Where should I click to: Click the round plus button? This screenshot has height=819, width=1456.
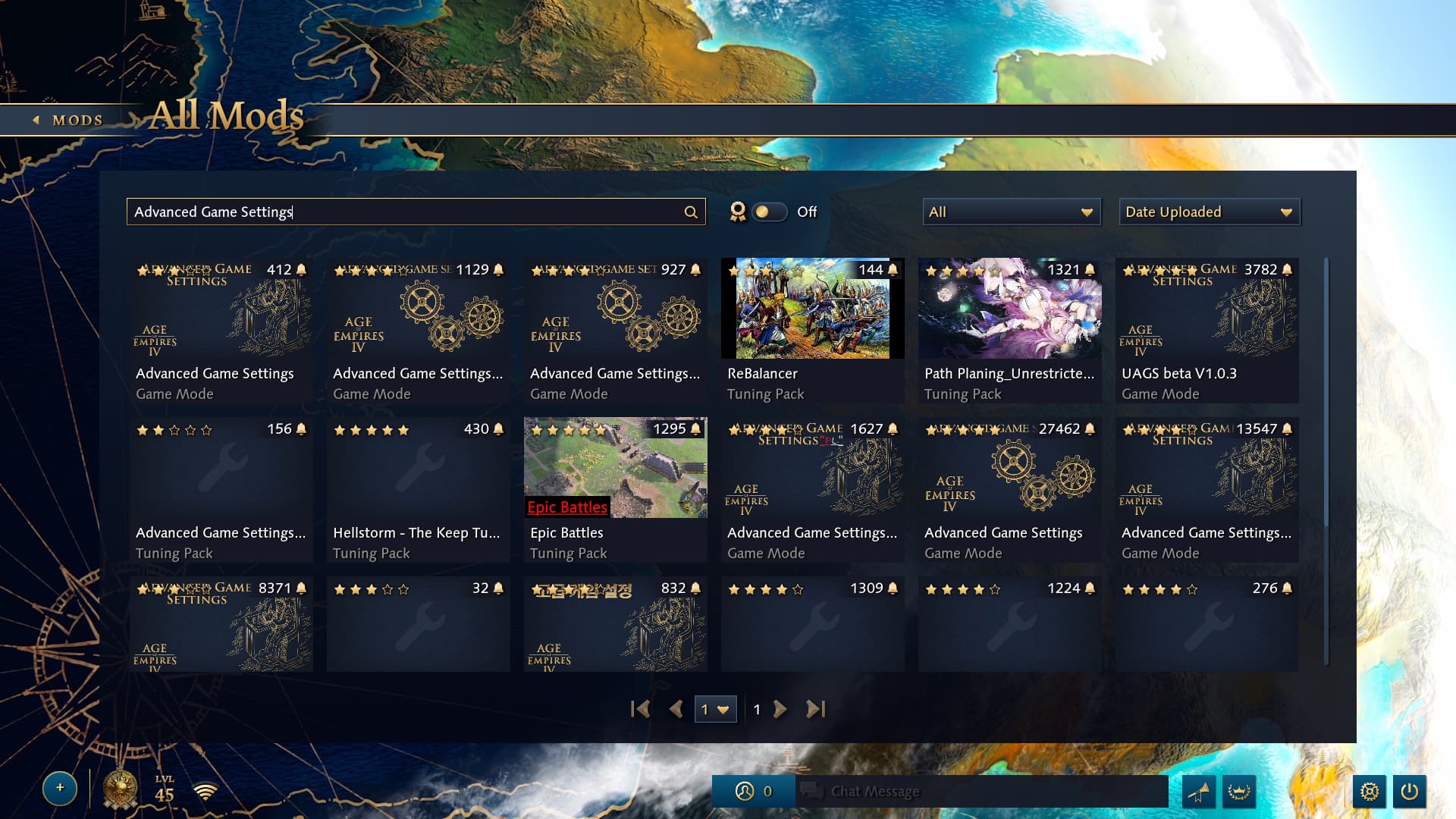60,788
